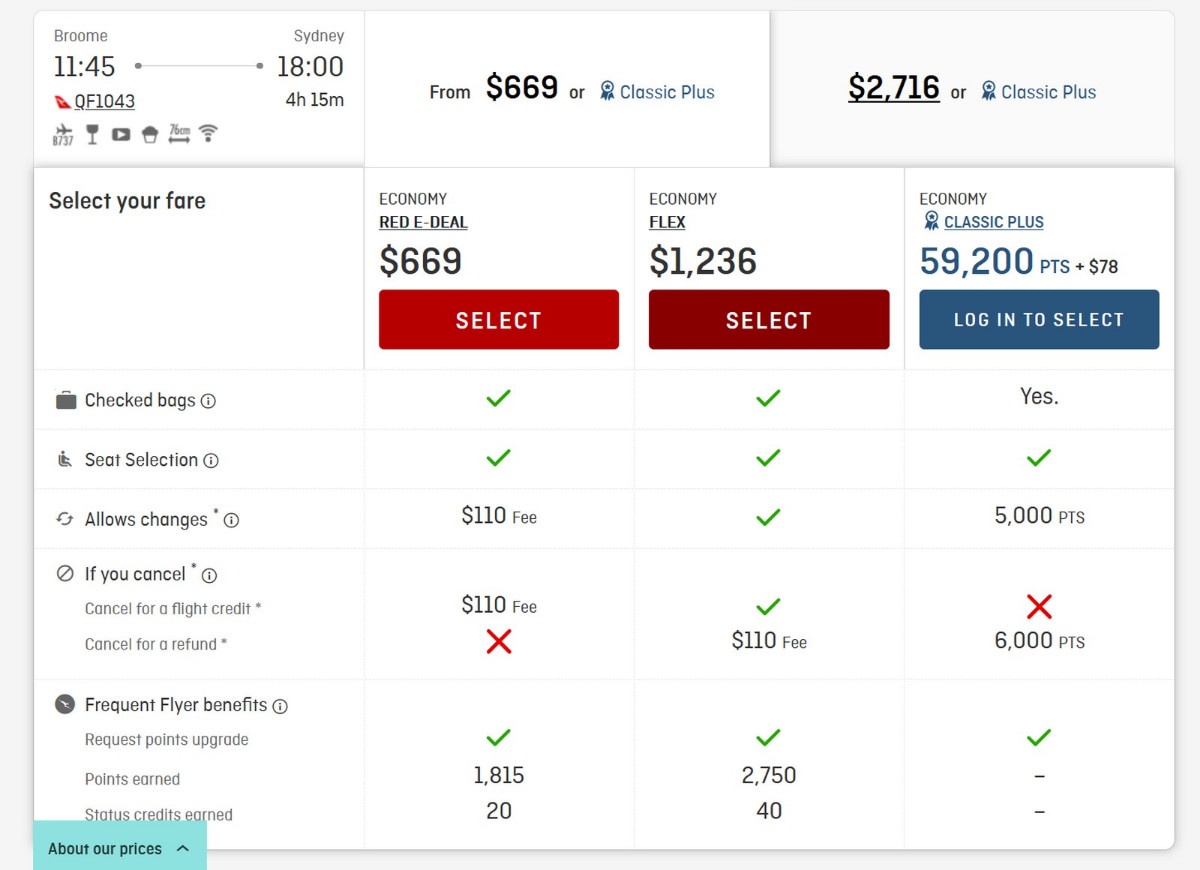Select the $669 Red e-Deal fare
Viewport: 1200px width, 870px height.
(498, 320)
